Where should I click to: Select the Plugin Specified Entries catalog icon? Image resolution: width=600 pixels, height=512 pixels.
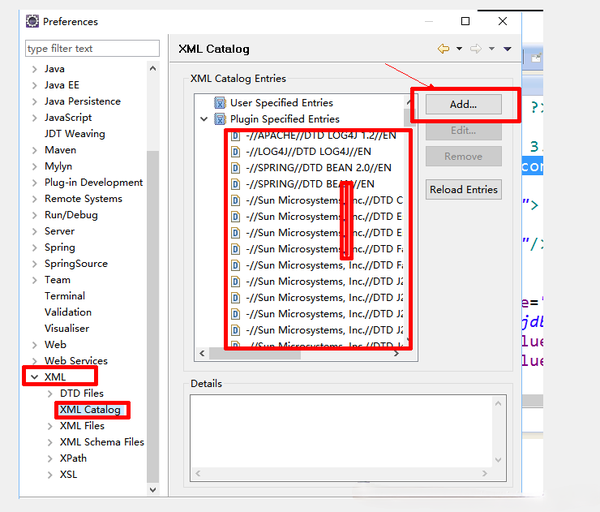220,119
